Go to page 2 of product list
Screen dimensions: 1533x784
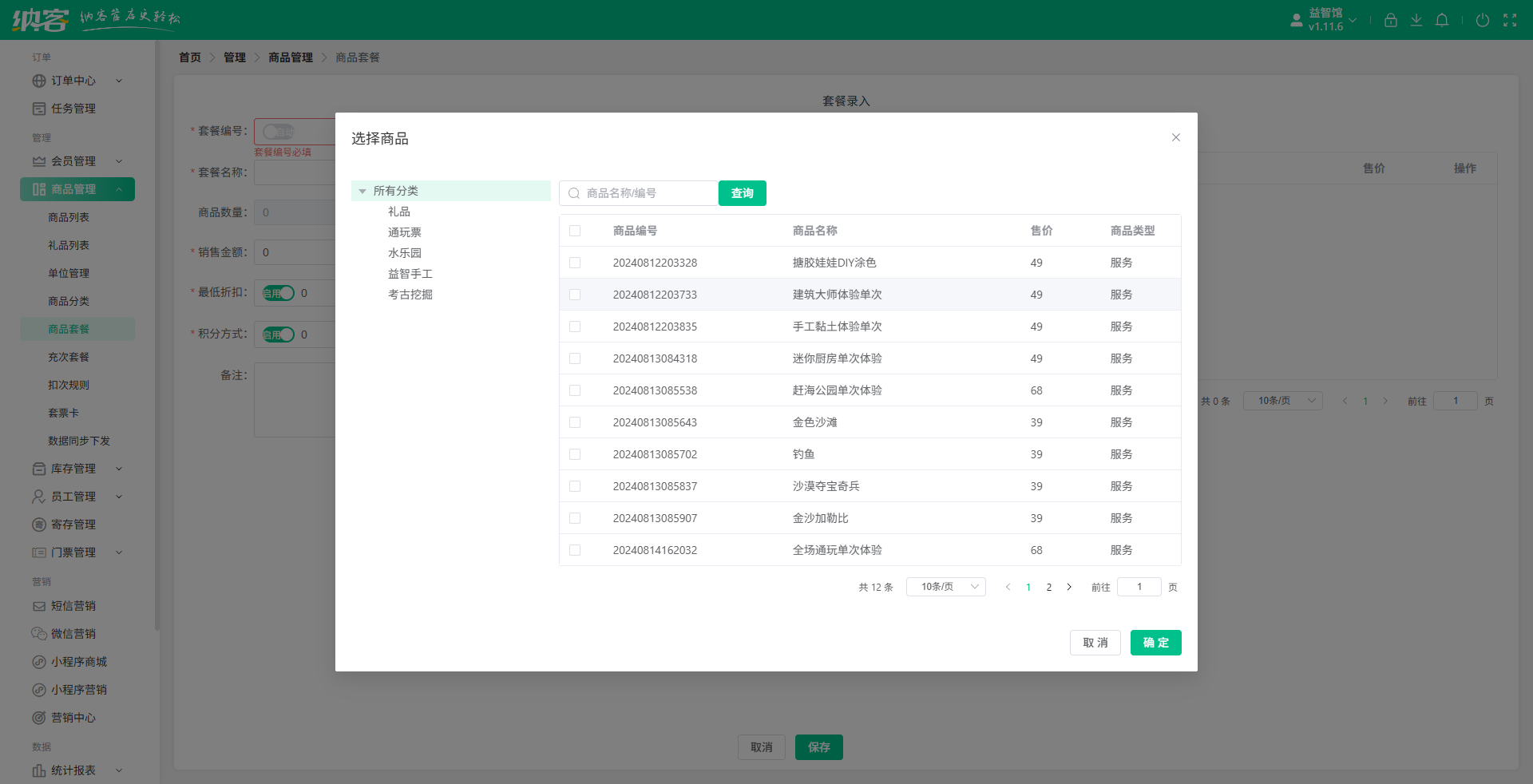(1049, 587)
